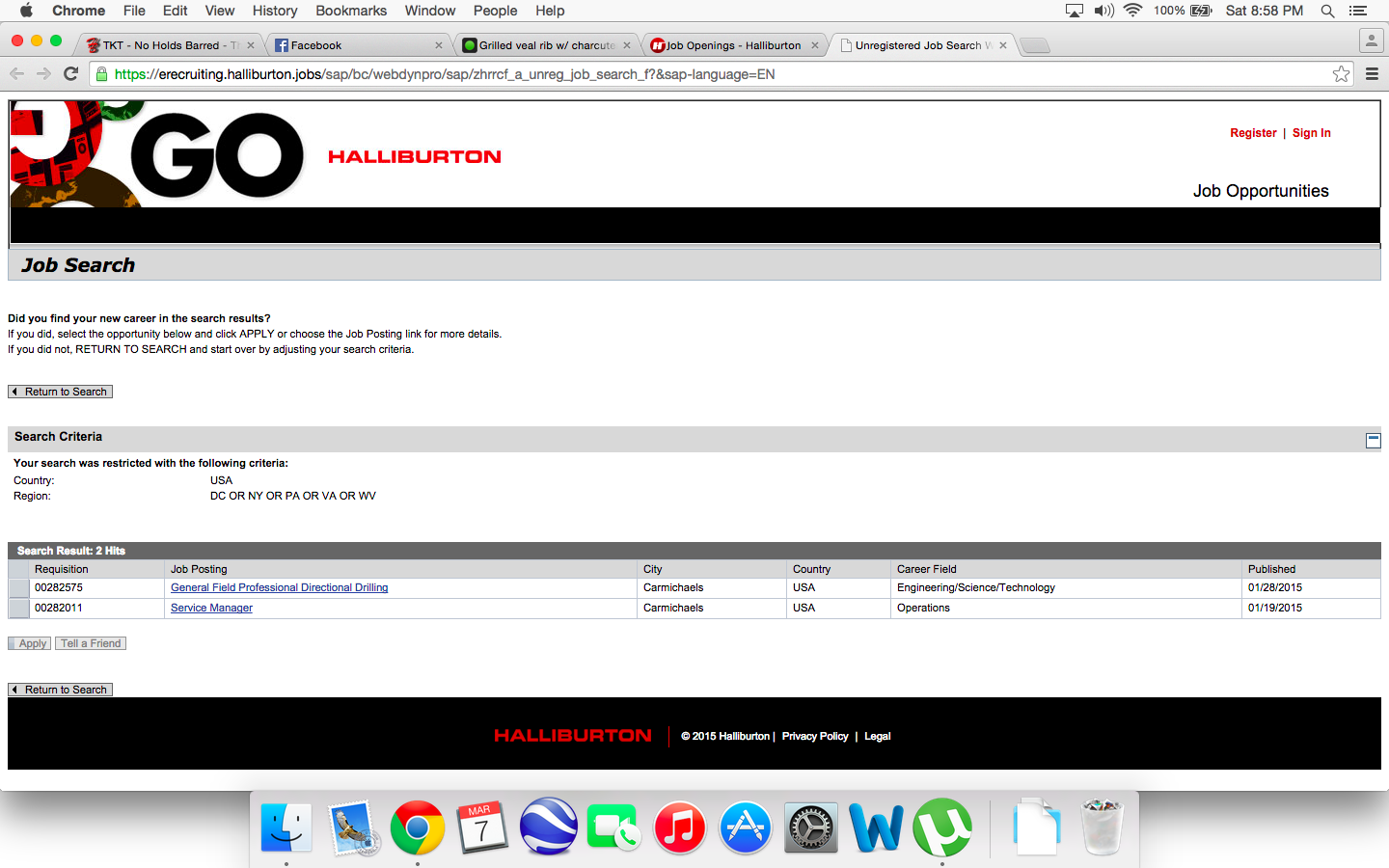Switch to TKT - No Holds Barred tab

pyautogui.click(x=169, y=45)
